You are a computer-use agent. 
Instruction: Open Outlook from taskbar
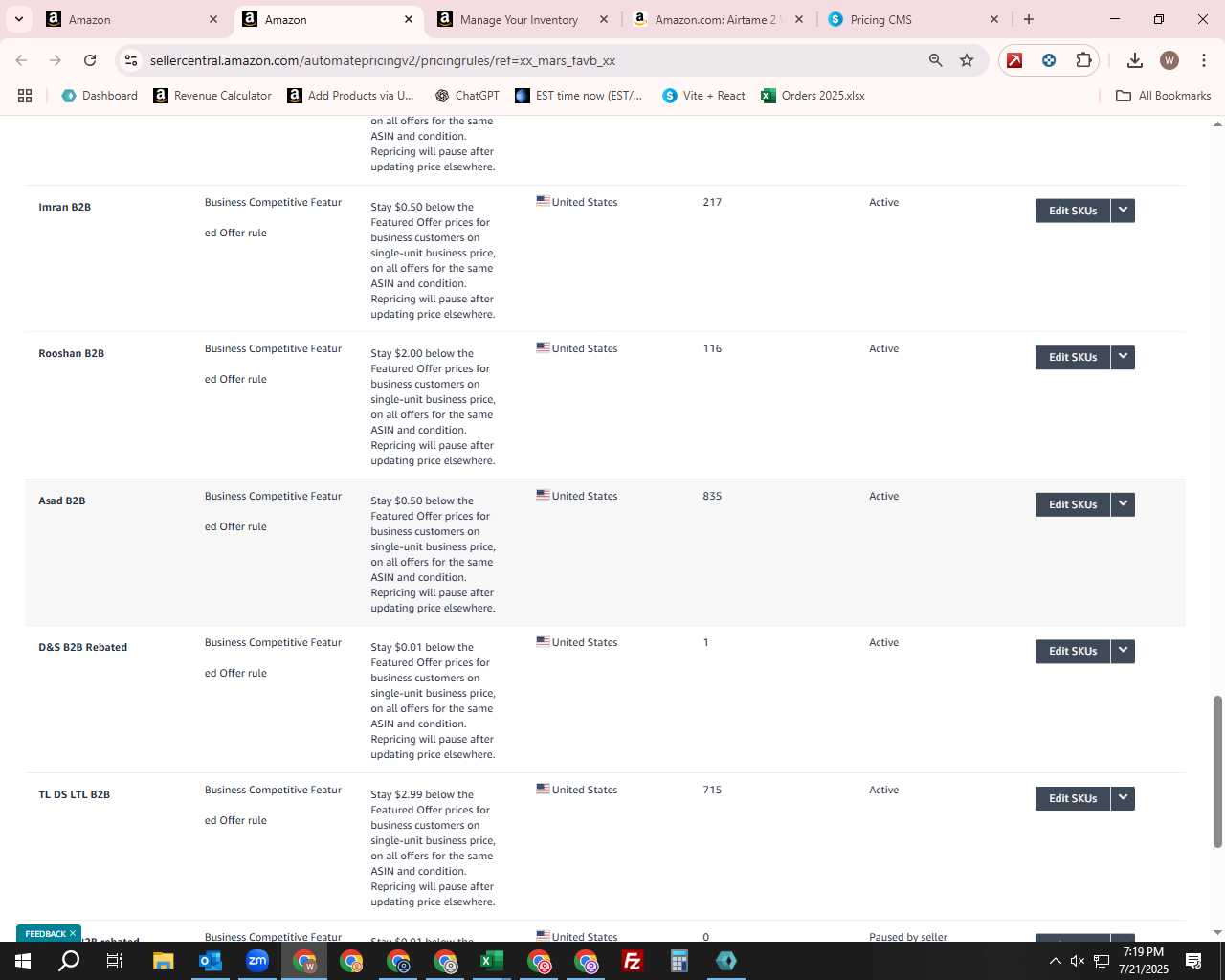pos(210,961)
